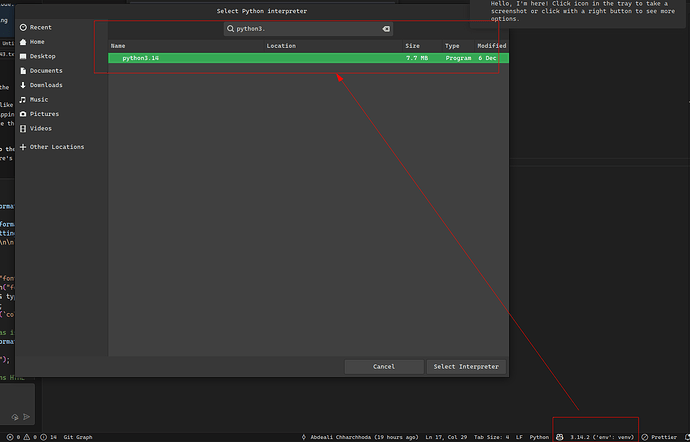Sort files by Name column
Viewport: 690px width, 442px height.
click(118, 46)
